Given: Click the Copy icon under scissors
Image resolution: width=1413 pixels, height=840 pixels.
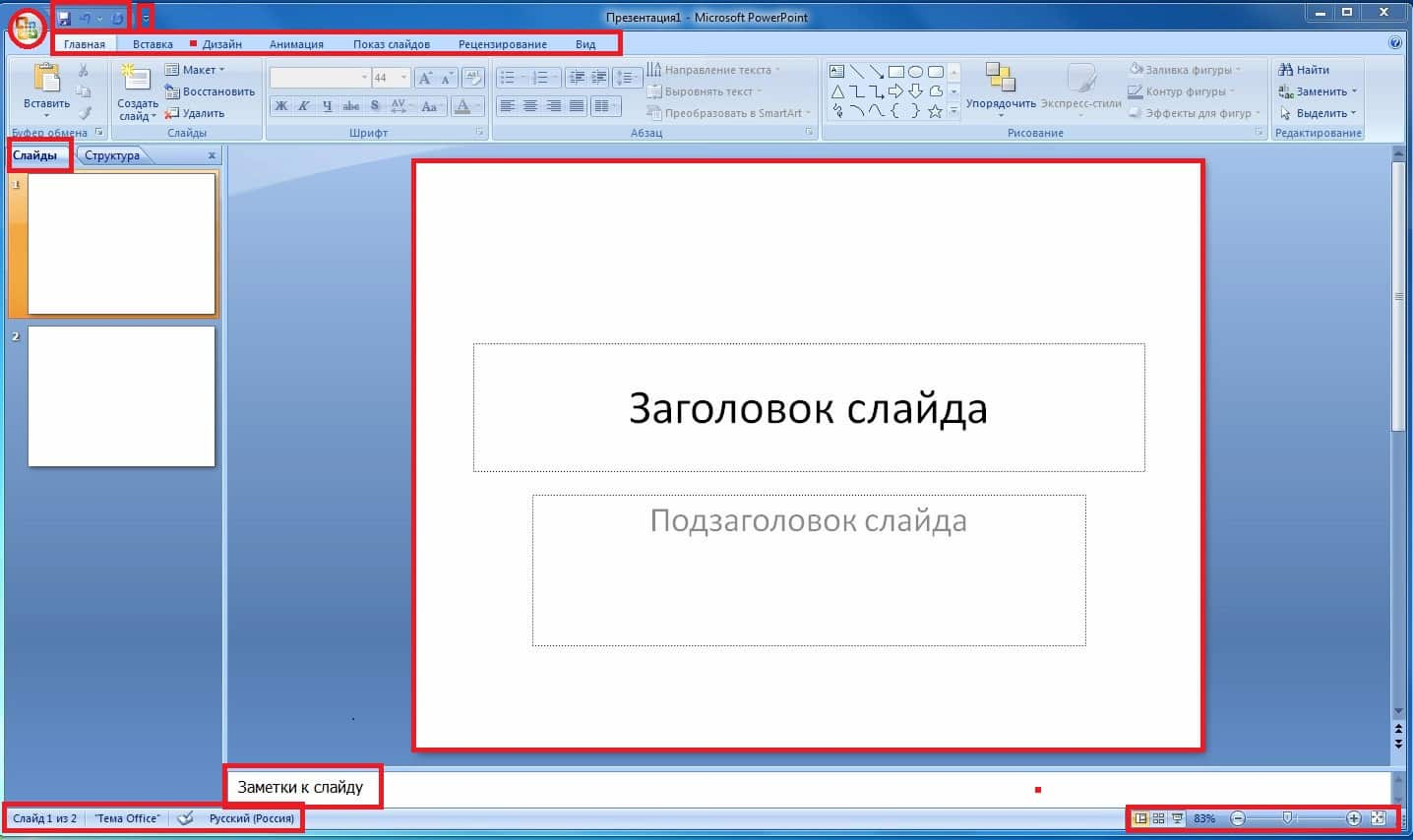Looking at the screenshot, I should (84, 91).
